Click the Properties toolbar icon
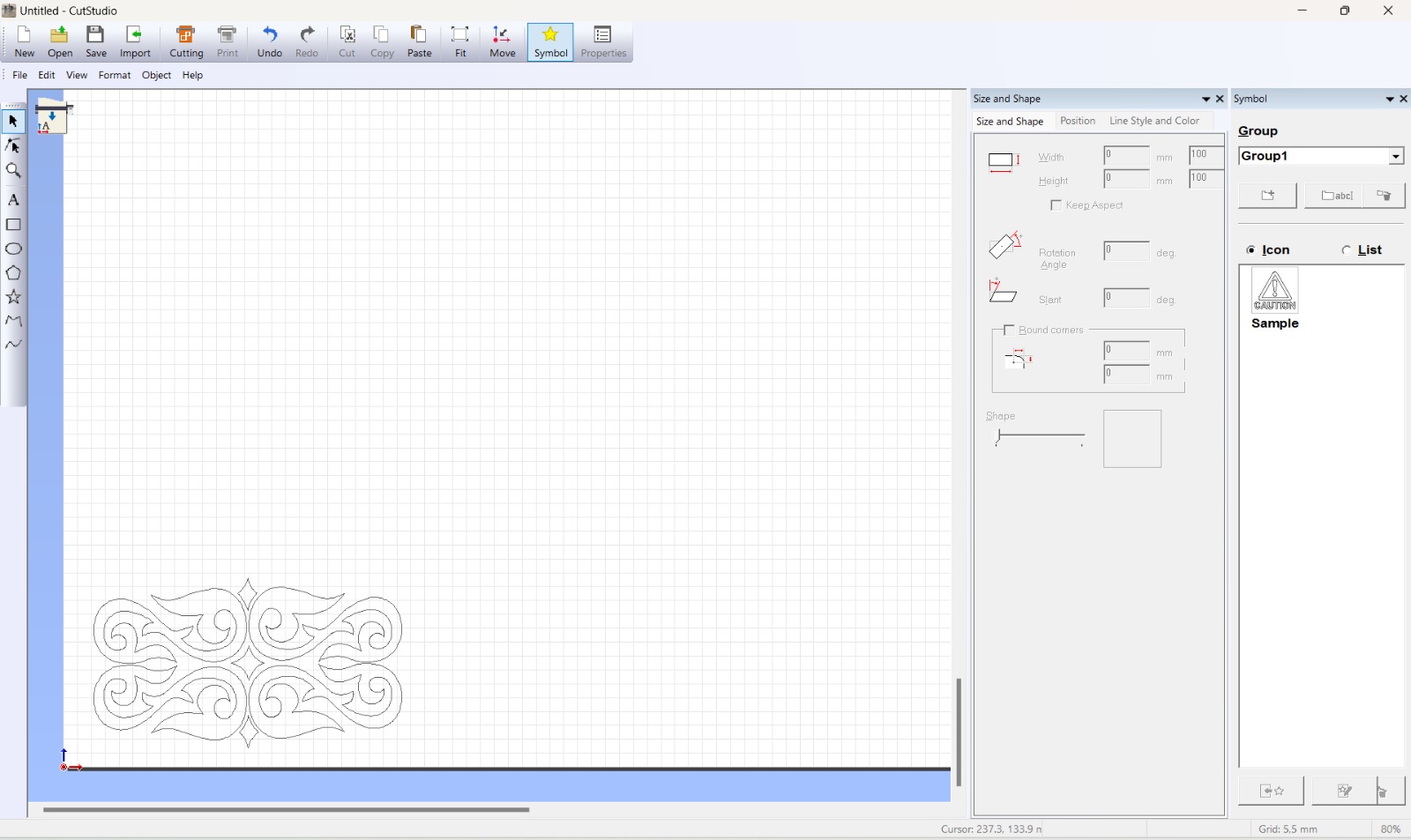Screen dimensions: 1411x840 pos(603,42)
